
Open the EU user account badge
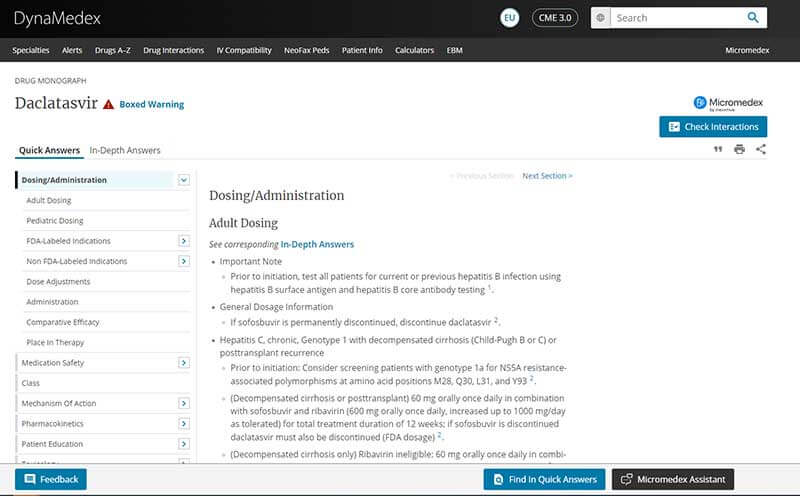coord(510,18)
